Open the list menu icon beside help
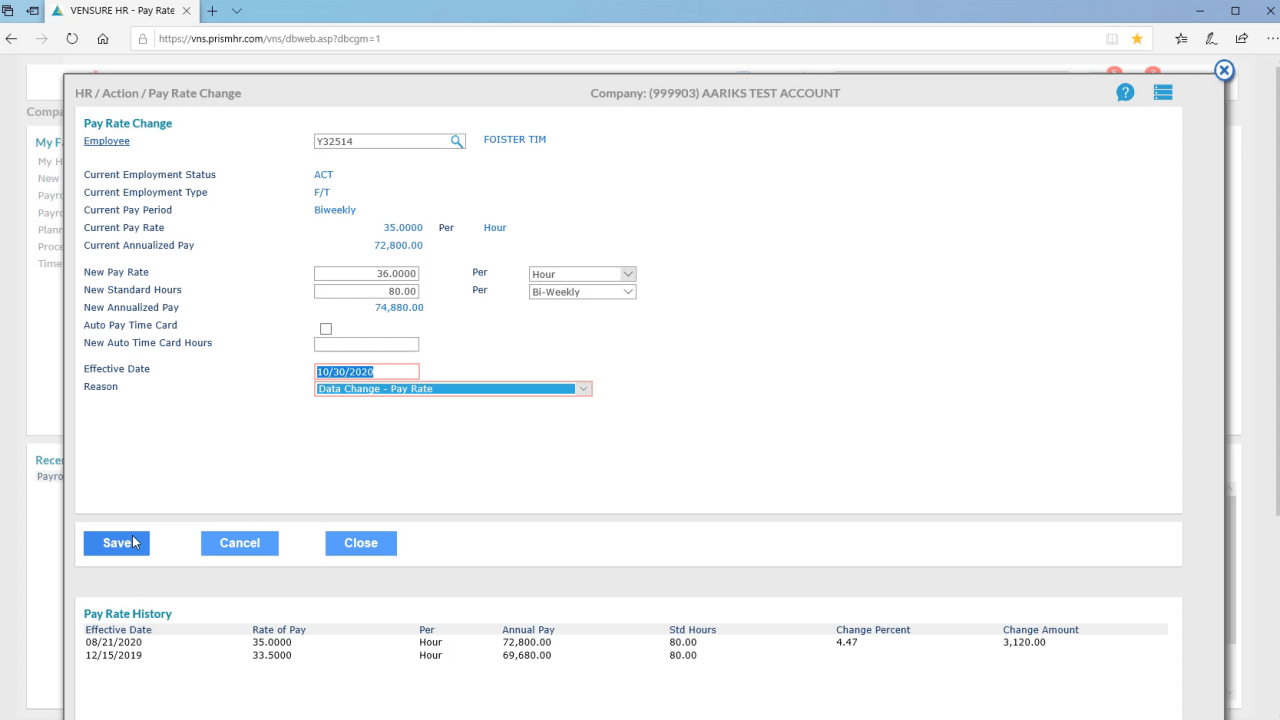This screenshot has width=1280, height=720. pyautogui.click(x=1162, y=93)
